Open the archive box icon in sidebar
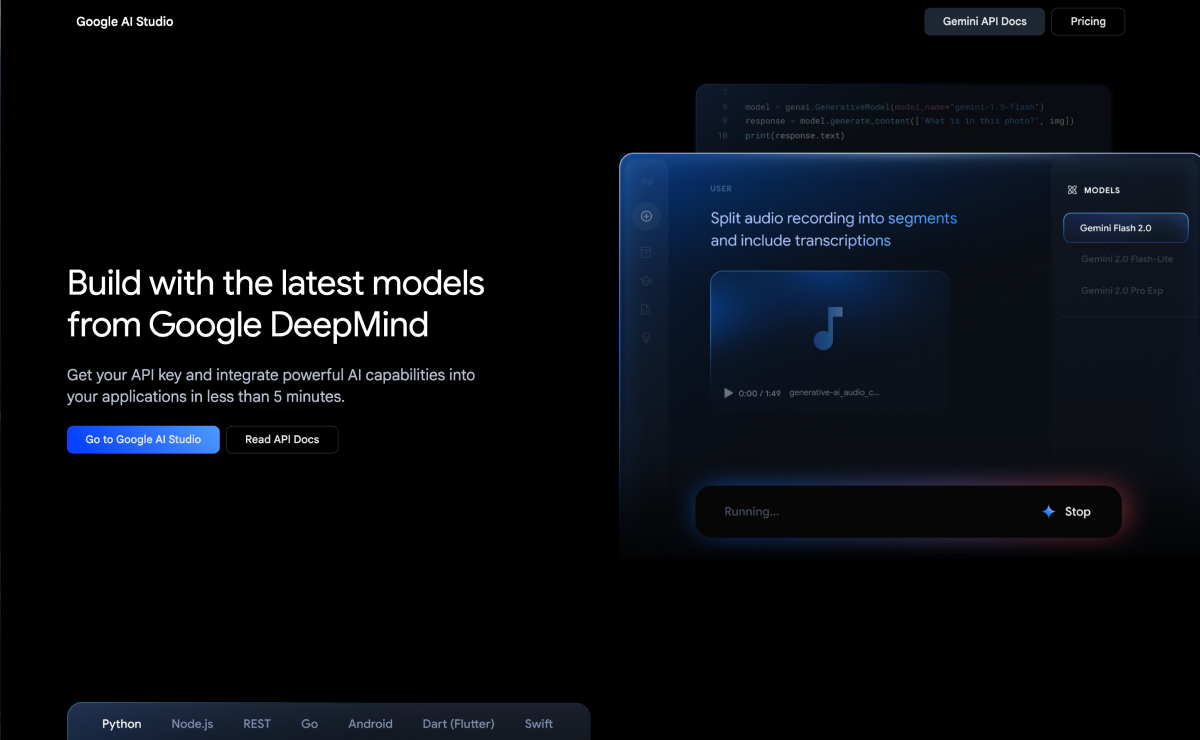 point(647,252)
